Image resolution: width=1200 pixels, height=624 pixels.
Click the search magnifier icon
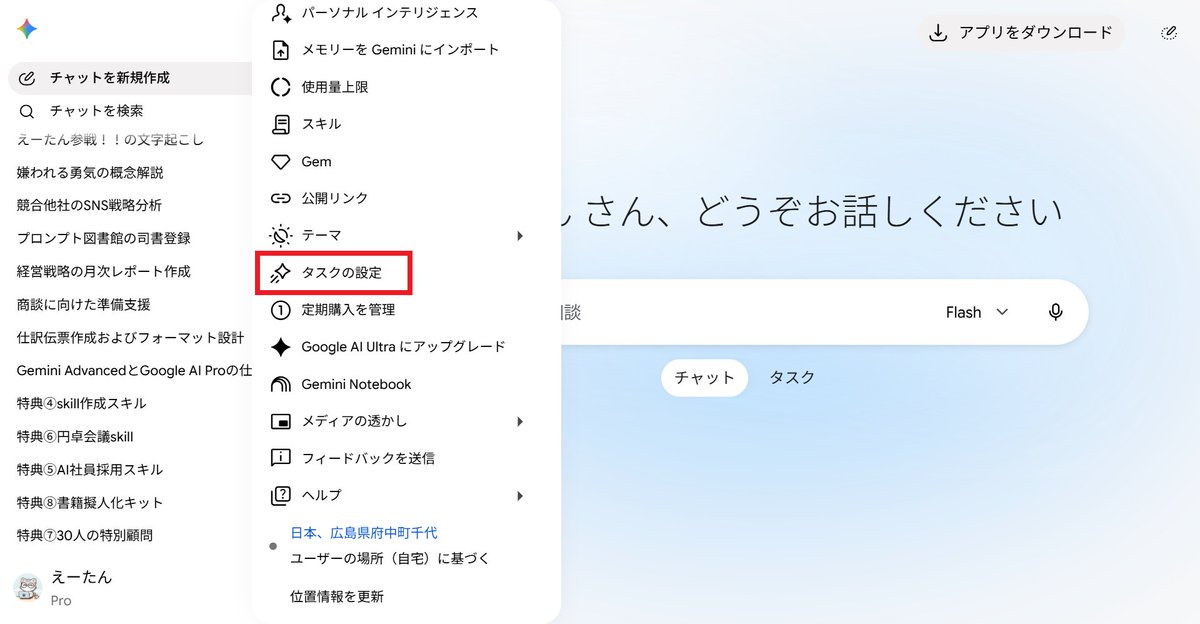(28, 111)
